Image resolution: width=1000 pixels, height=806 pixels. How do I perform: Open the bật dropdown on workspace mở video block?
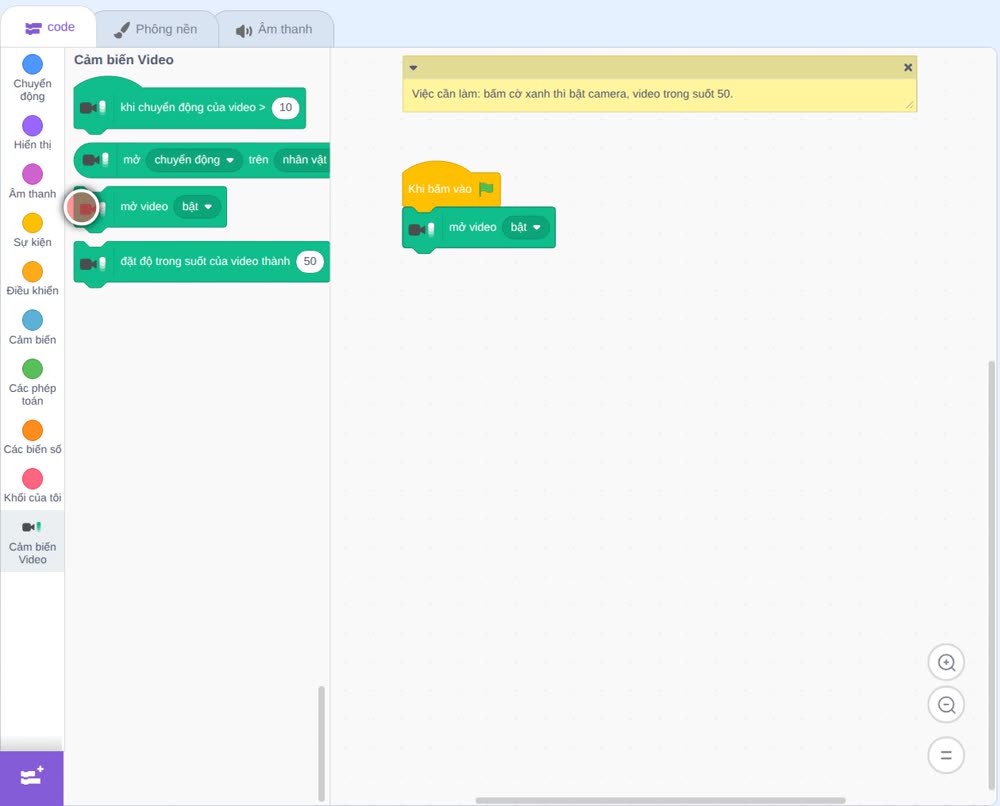click(526, 228)
